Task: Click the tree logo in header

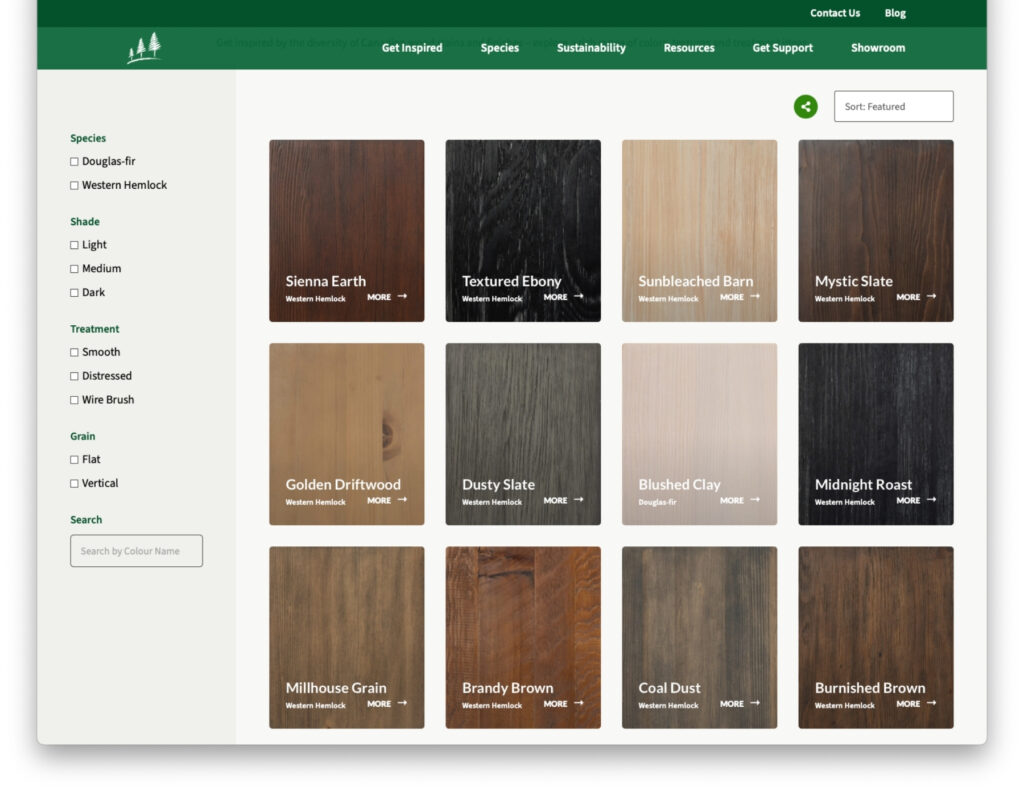Action: 144,48
